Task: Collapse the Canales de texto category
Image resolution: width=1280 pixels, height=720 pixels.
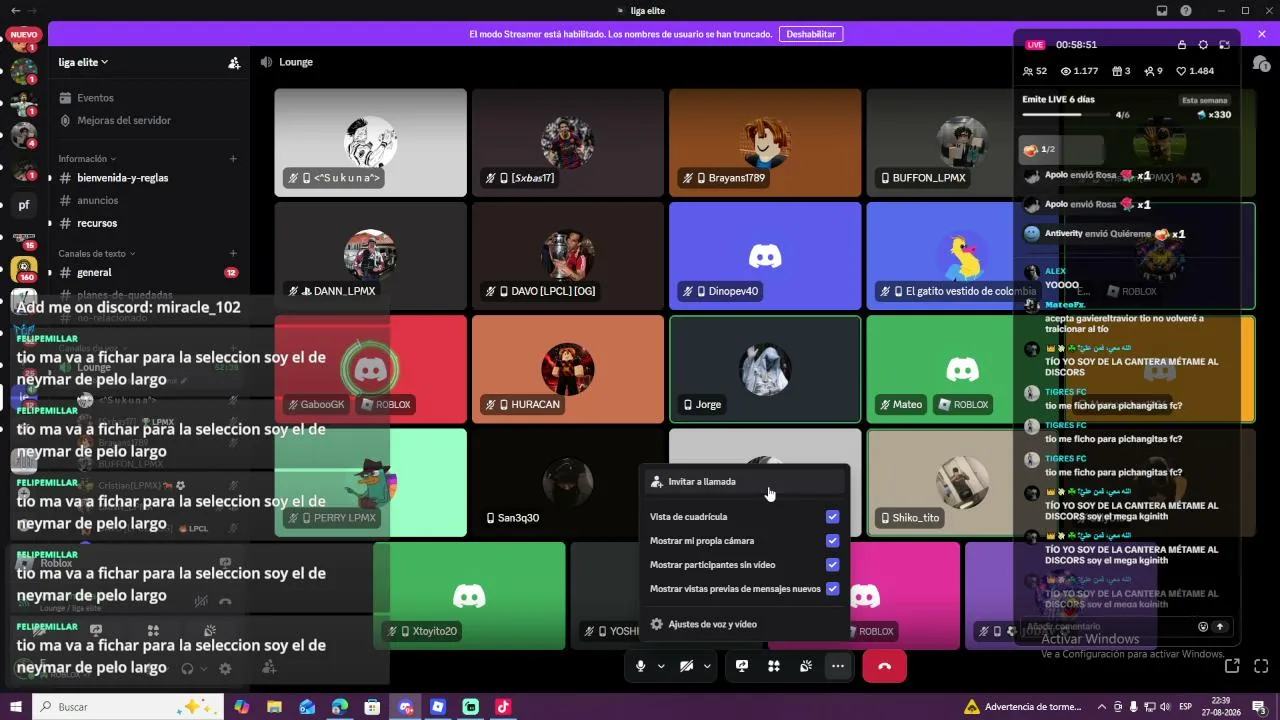Action: coord(97,254)
